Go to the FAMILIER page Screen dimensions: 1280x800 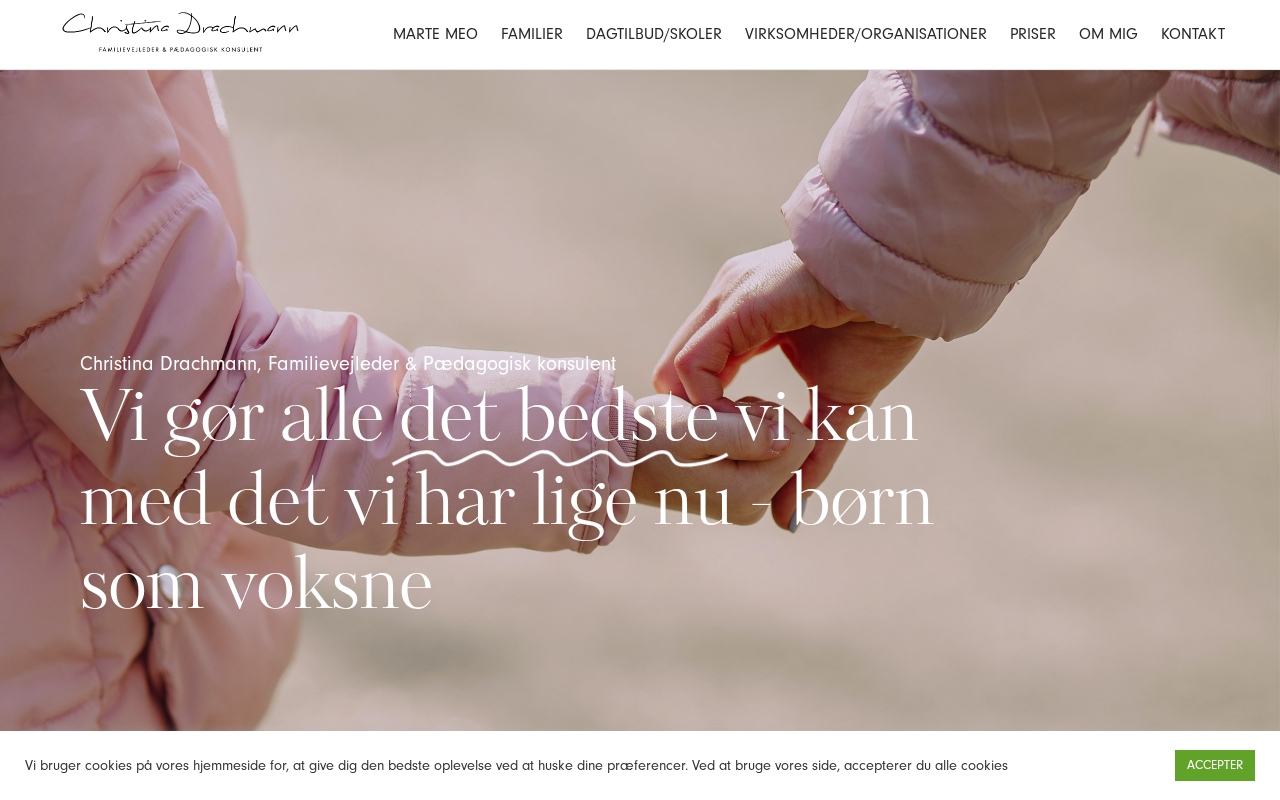[532, 34]
